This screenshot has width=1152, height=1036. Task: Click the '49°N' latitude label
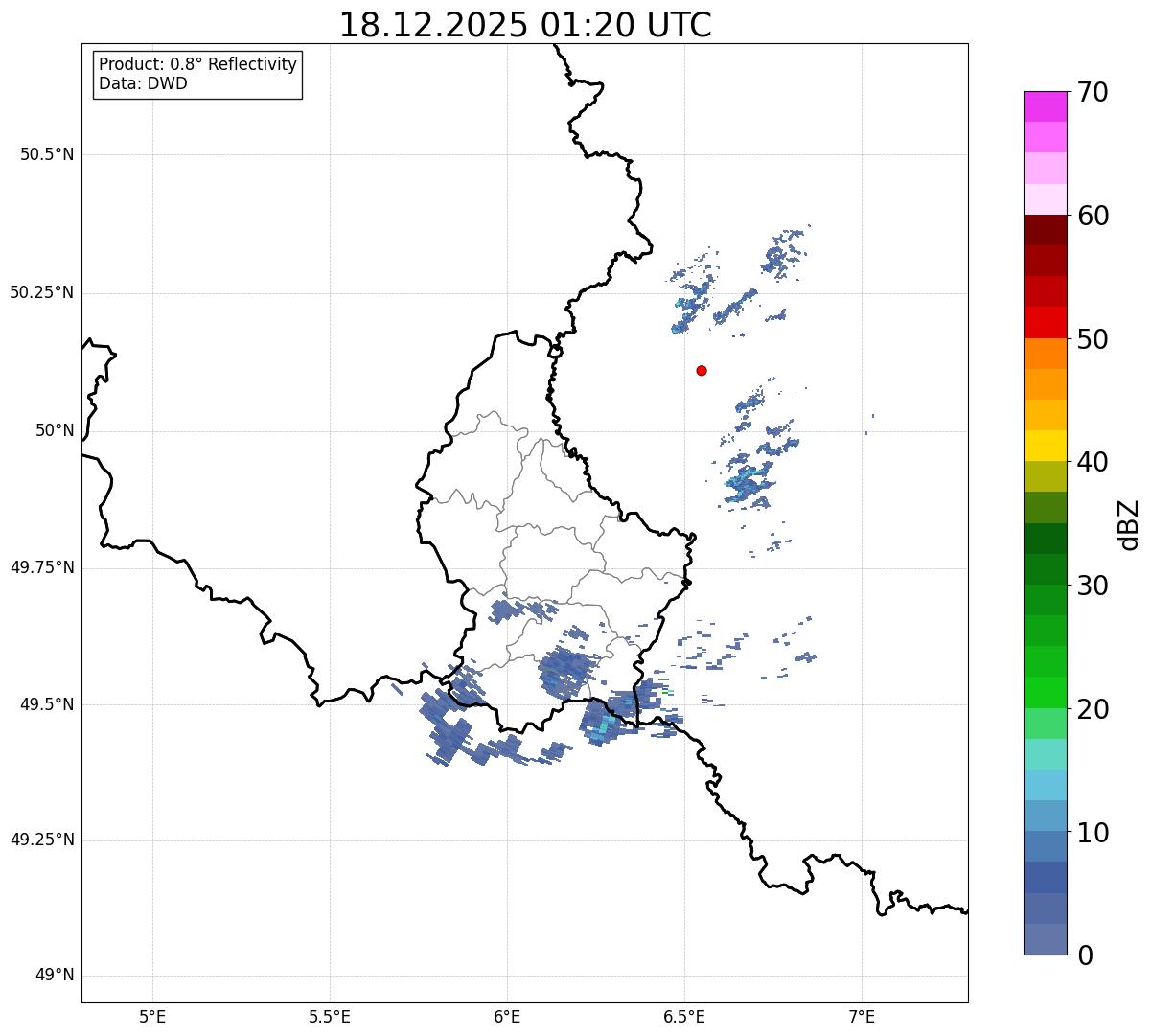[55, 976]
